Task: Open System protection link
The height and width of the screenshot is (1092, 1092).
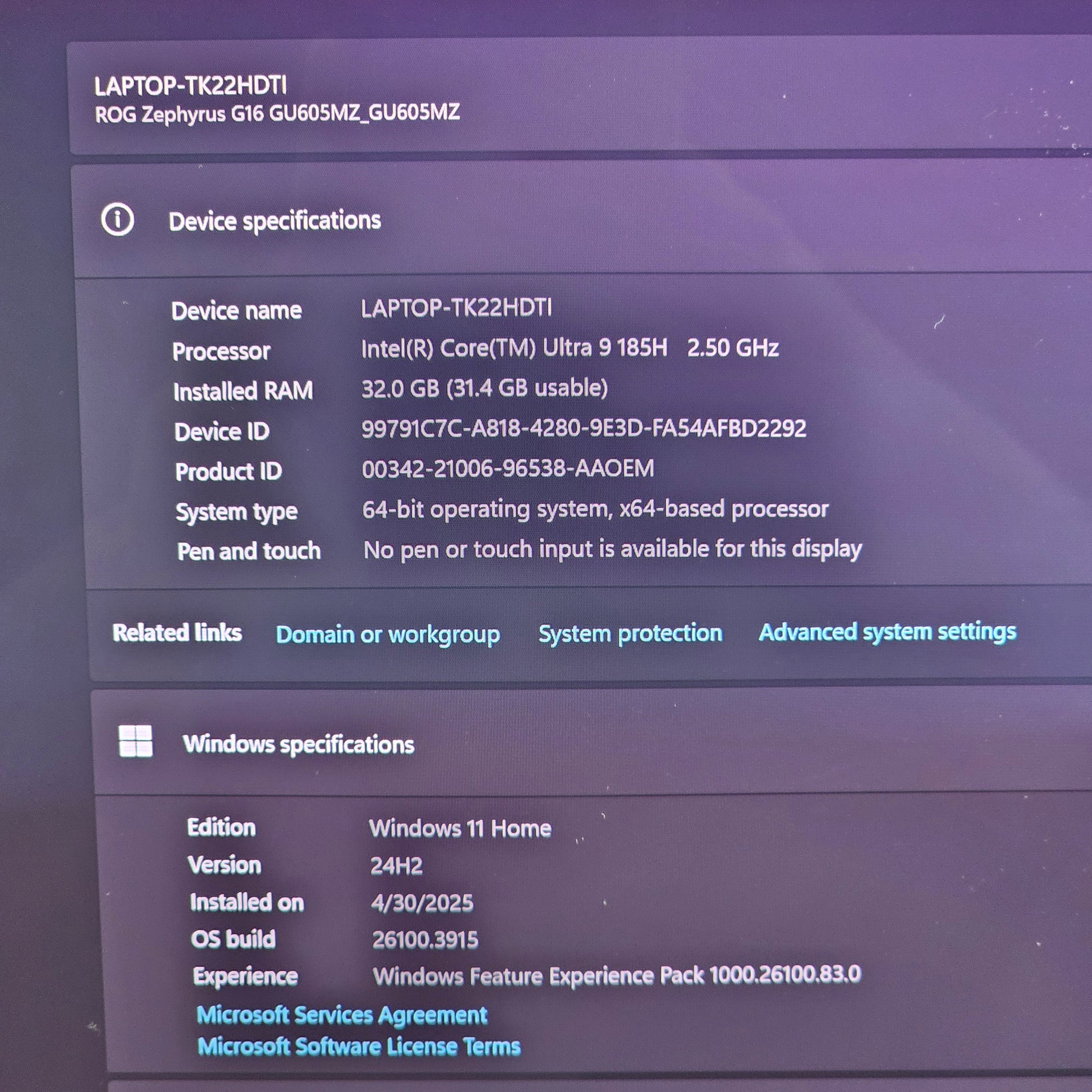Action: click(630, 633)
